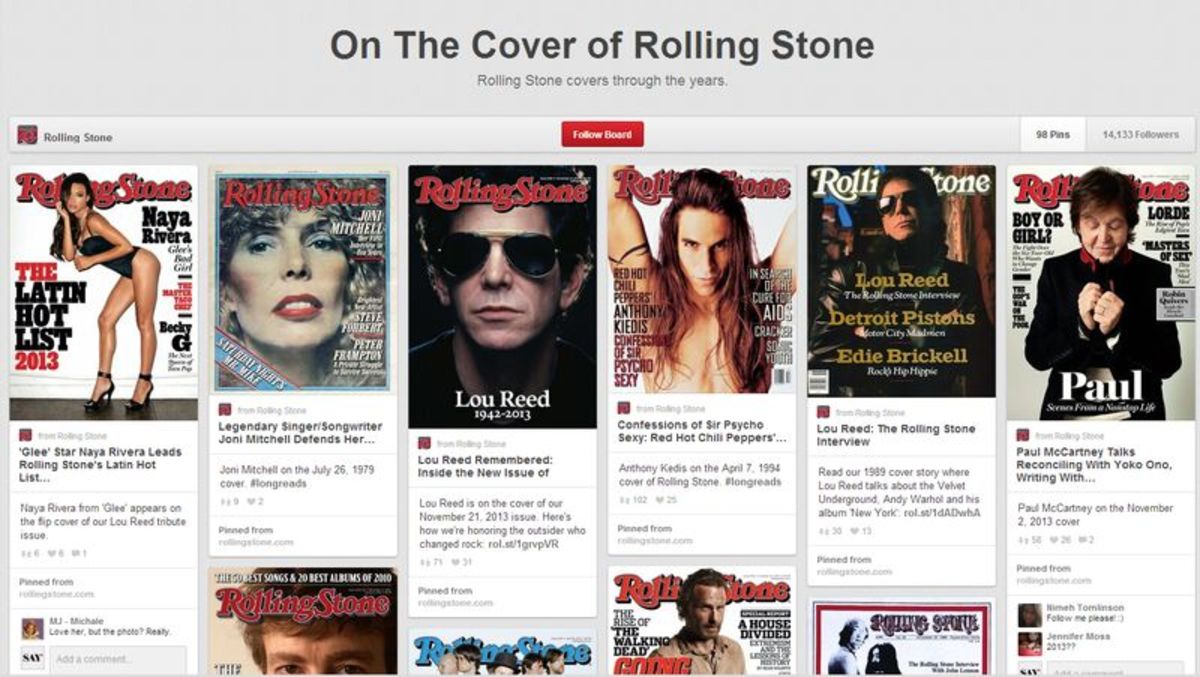Click the comment count icon on Paul McCartney pin

pos(1082,541)
